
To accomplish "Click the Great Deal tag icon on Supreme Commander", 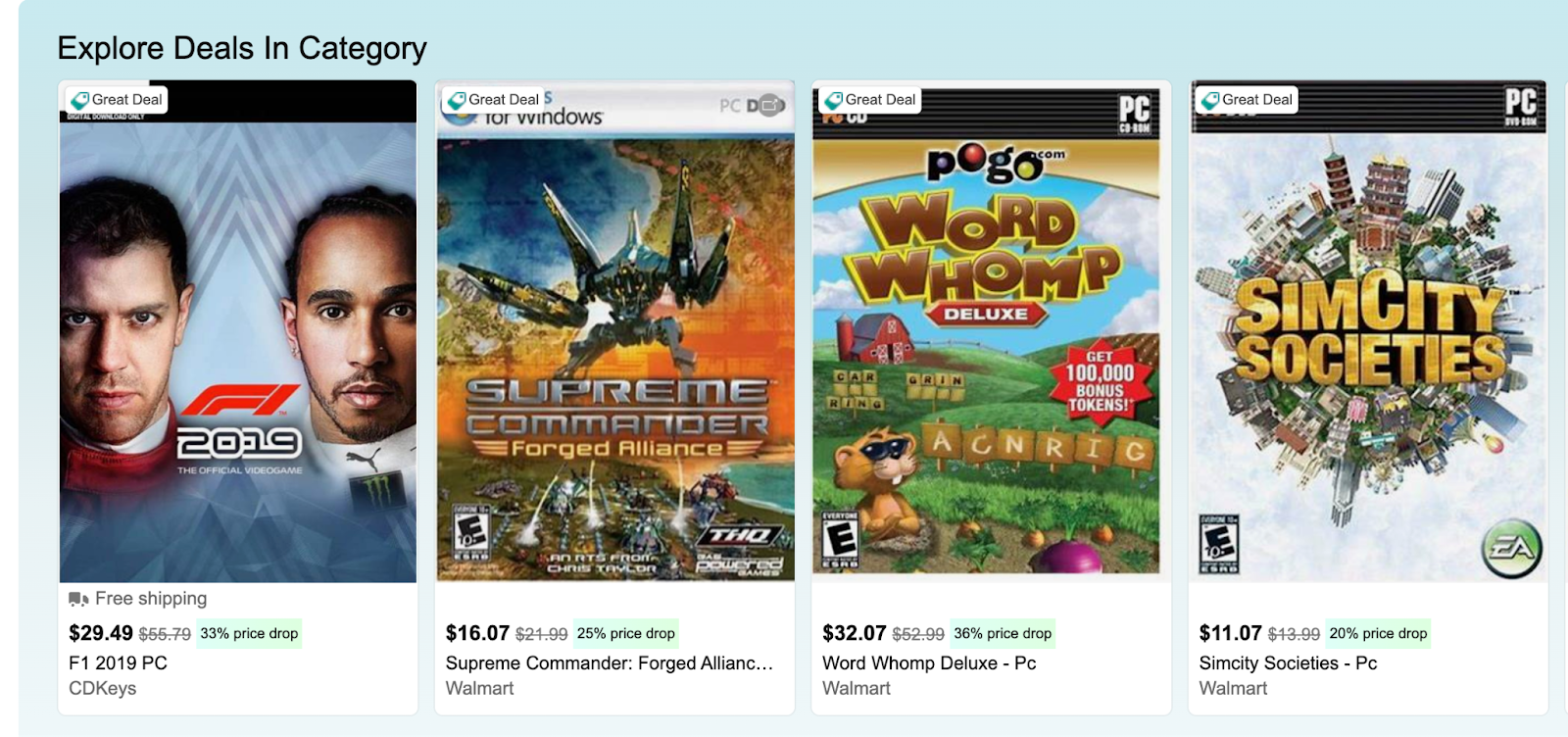I will (x=456, y=100).
